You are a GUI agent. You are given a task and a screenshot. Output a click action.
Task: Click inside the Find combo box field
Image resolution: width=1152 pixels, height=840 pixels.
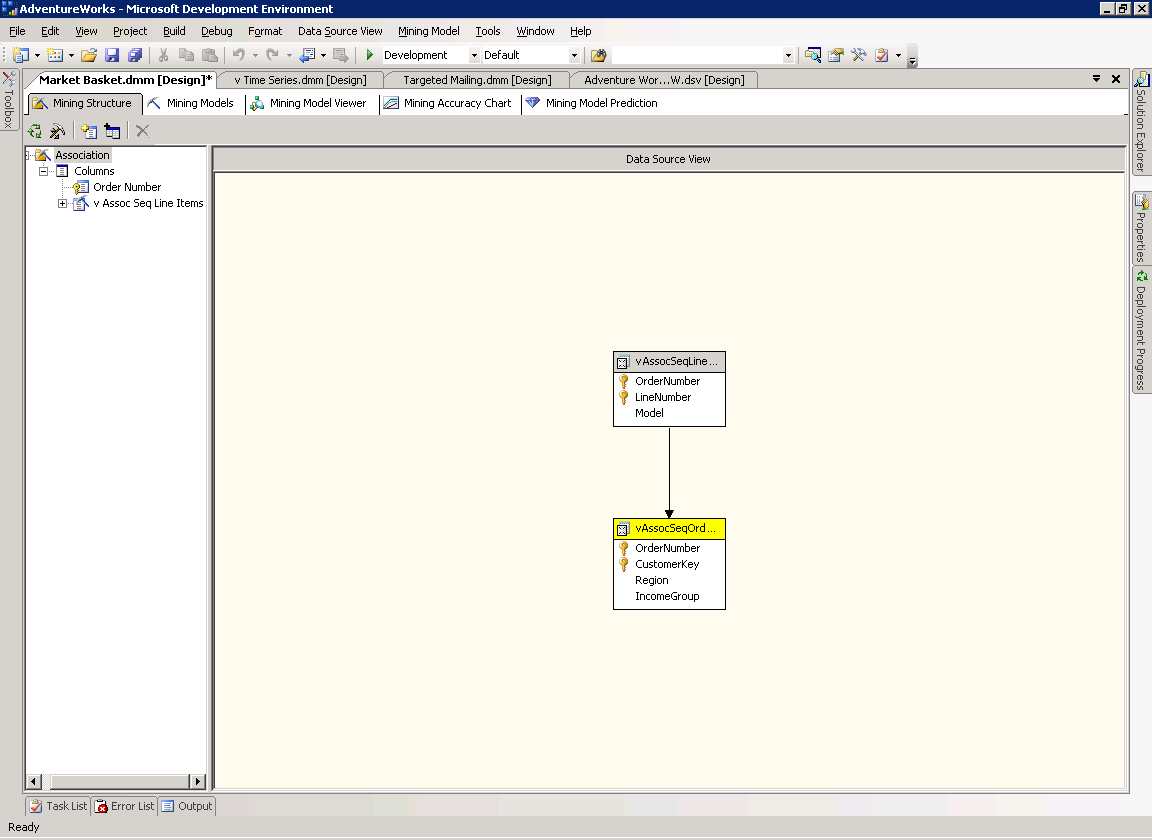coord(698,55)
